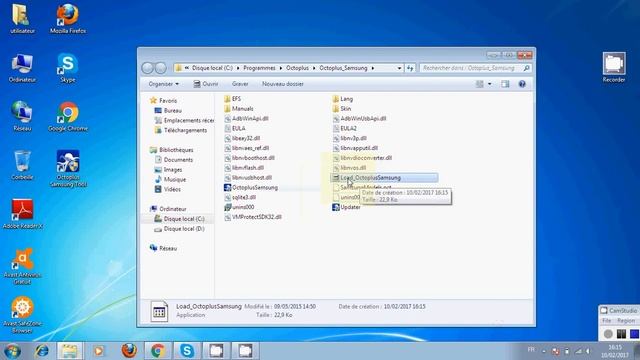
Task: Select the Ordinateur desktop icon
Action: (x=22, y=68)
